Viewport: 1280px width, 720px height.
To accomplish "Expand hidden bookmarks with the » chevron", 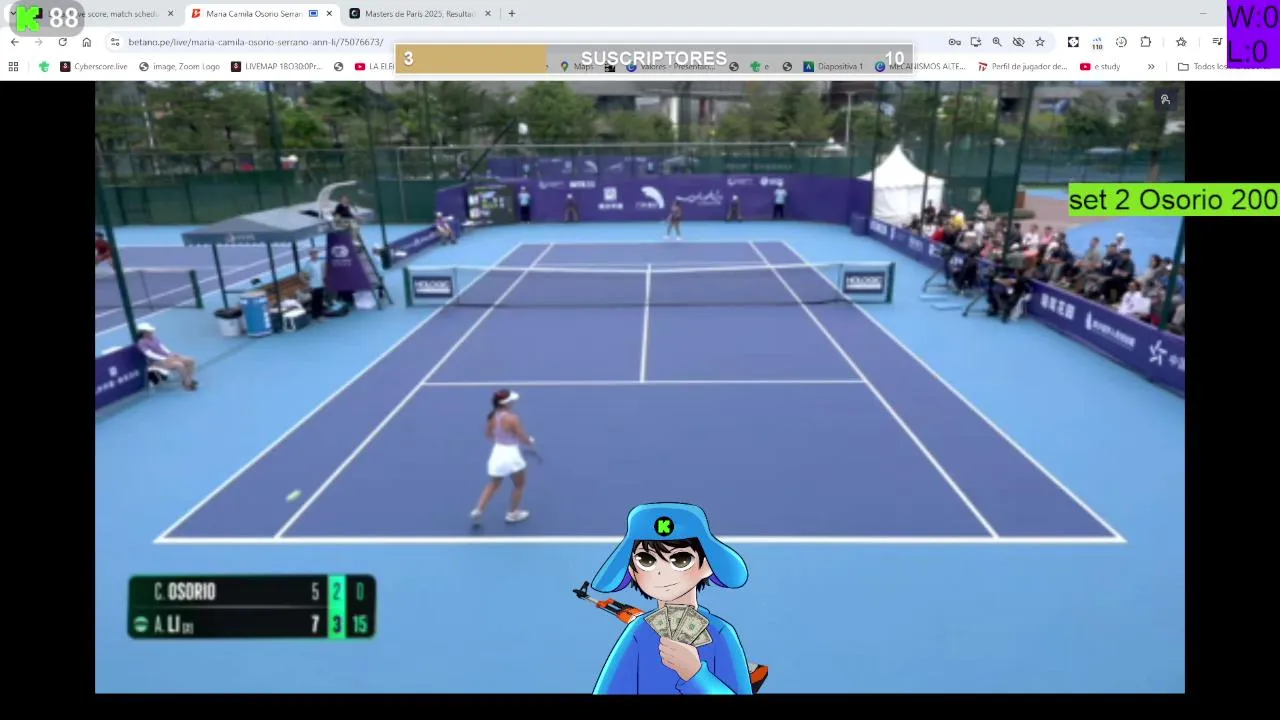I will pyautogui.click(x=1151, y=66).
